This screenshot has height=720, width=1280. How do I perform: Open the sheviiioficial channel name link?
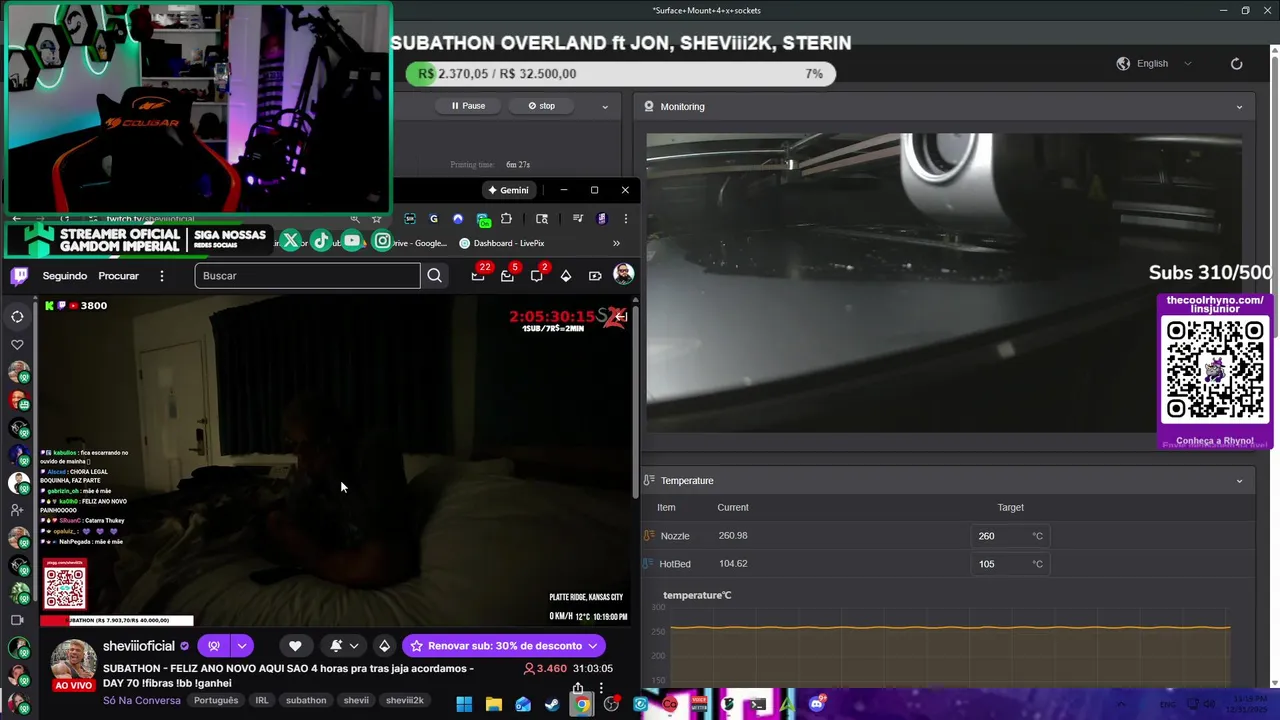[139, 646]
